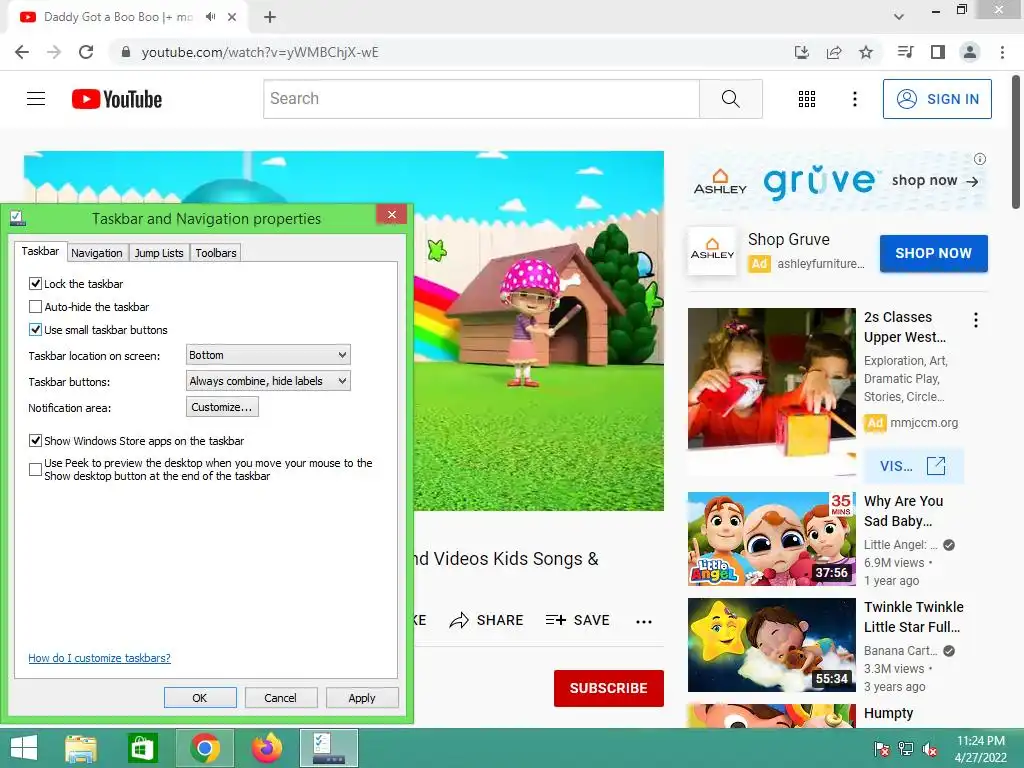Toggle Use small taskbar buttons
This screenshot has width=1024, height=768.
pos(35,330)
